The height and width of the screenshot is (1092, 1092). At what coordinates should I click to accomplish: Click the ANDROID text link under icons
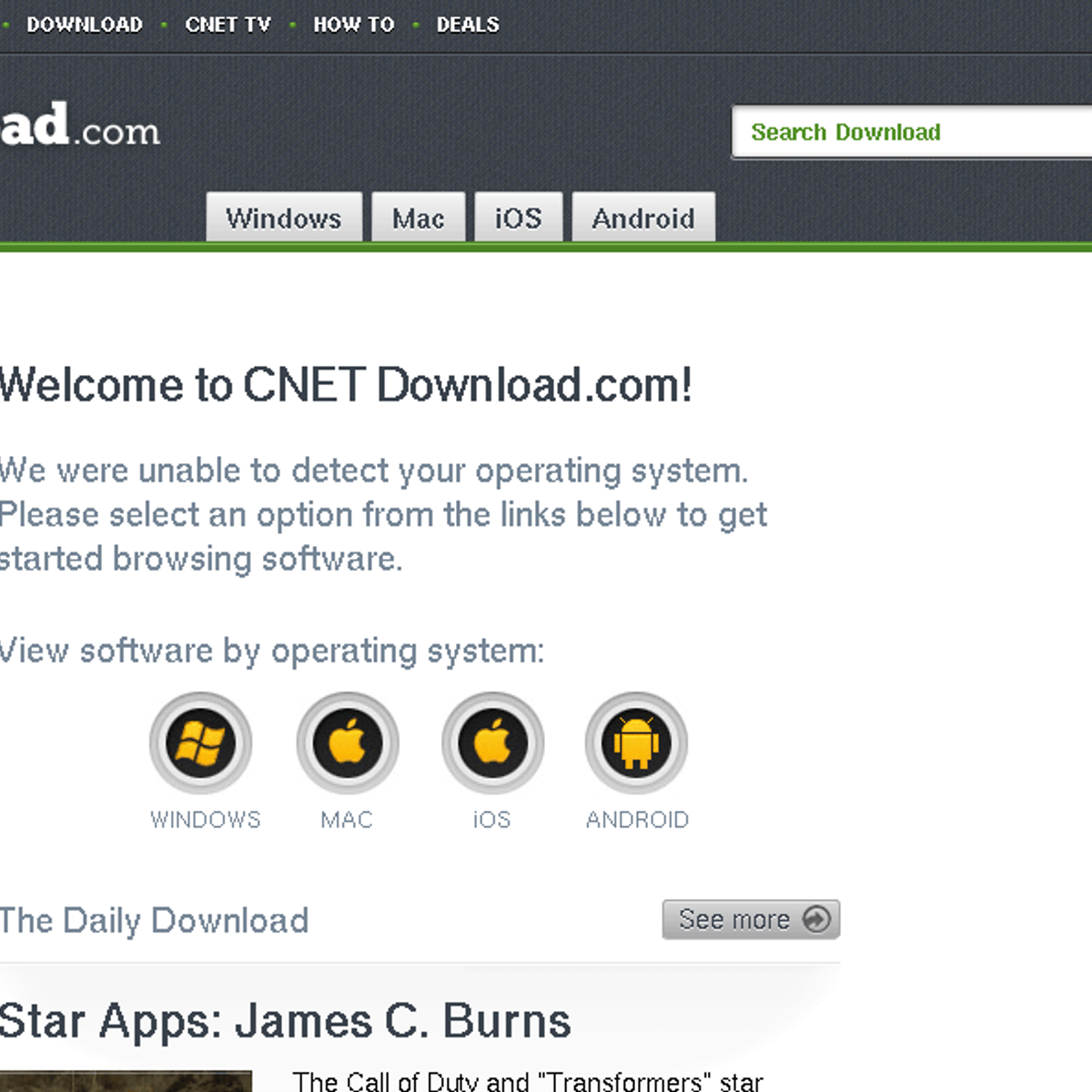[x=637, y=820]
